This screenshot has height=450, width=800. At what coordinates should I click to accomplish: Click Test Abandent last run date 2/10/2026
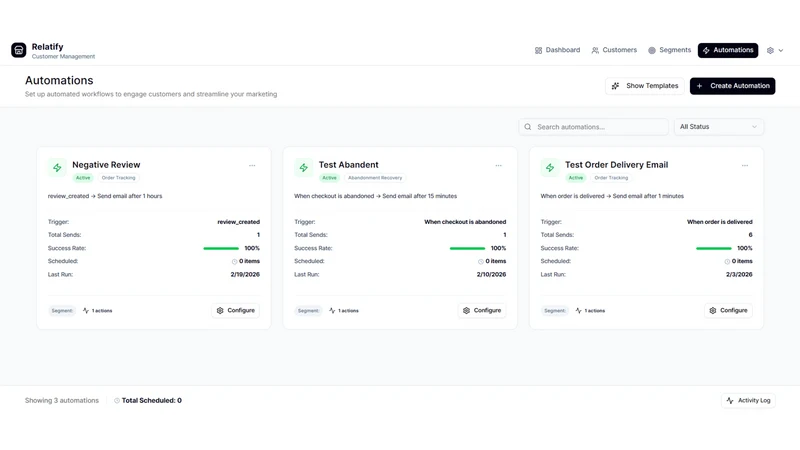491,274
